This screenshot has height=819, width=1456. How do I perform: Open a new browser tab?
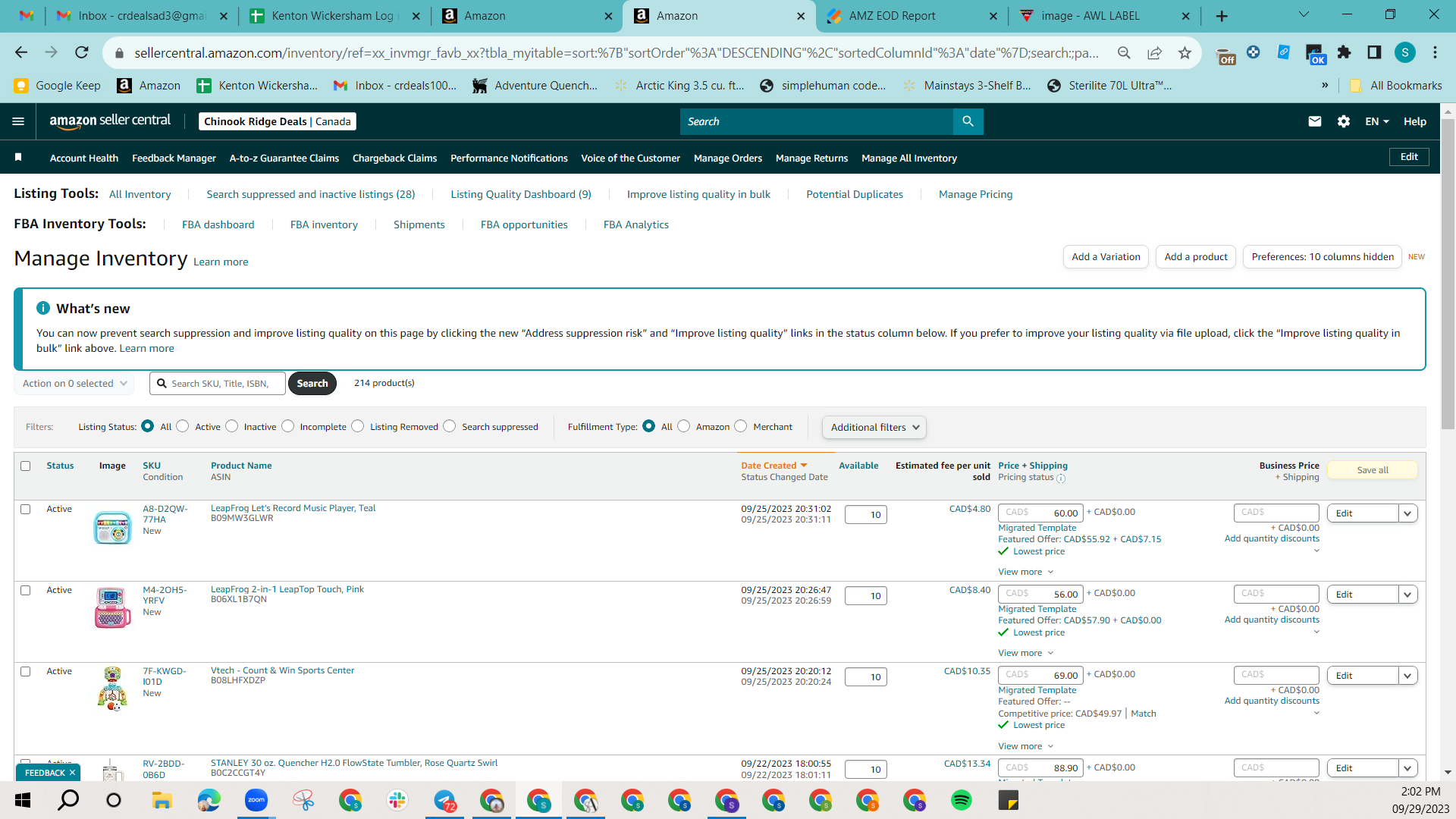[x=1222, y=16]
